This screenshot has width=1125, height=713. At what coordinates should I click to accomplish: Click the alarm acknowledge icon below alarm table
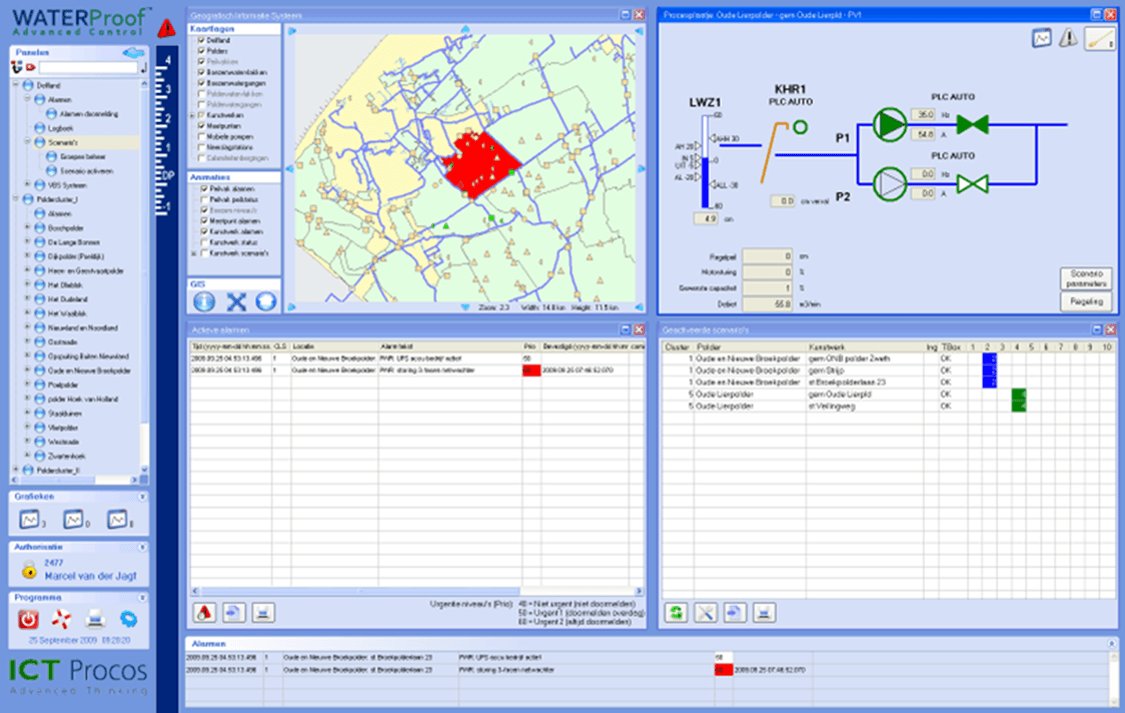coord(204,613)
